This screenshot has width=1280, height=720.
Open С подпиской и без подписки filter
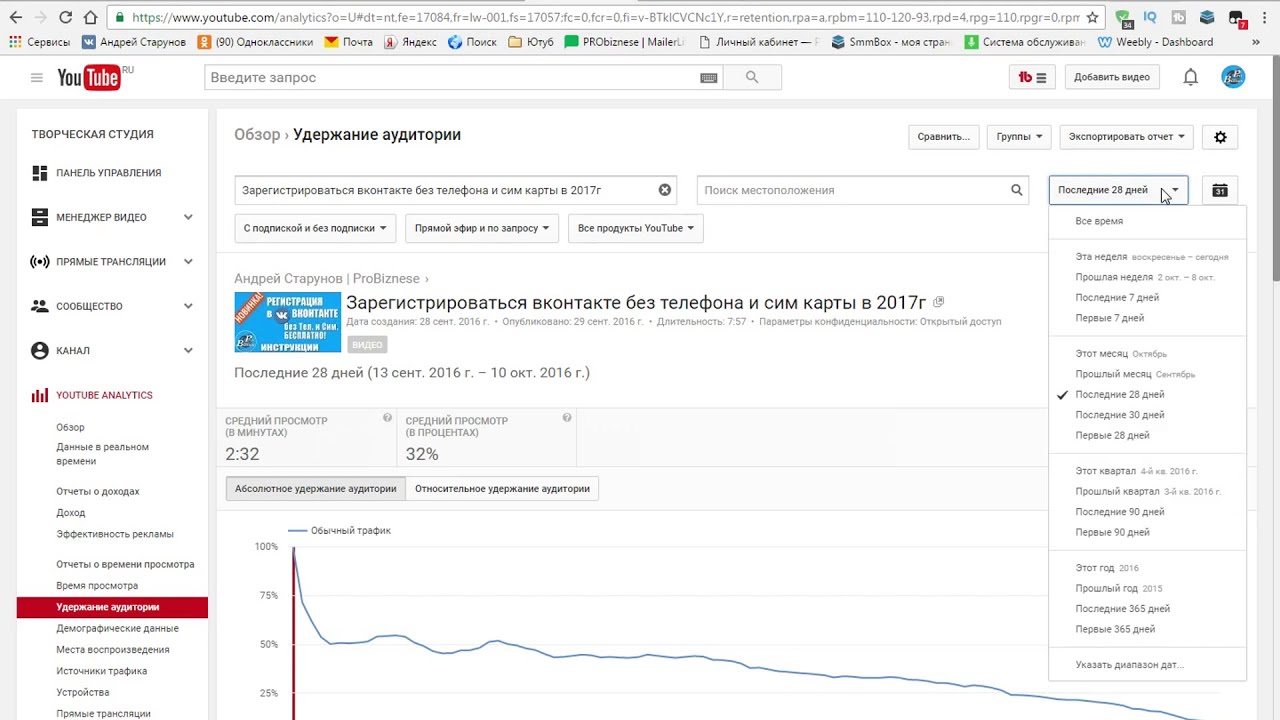coord(315,228)
